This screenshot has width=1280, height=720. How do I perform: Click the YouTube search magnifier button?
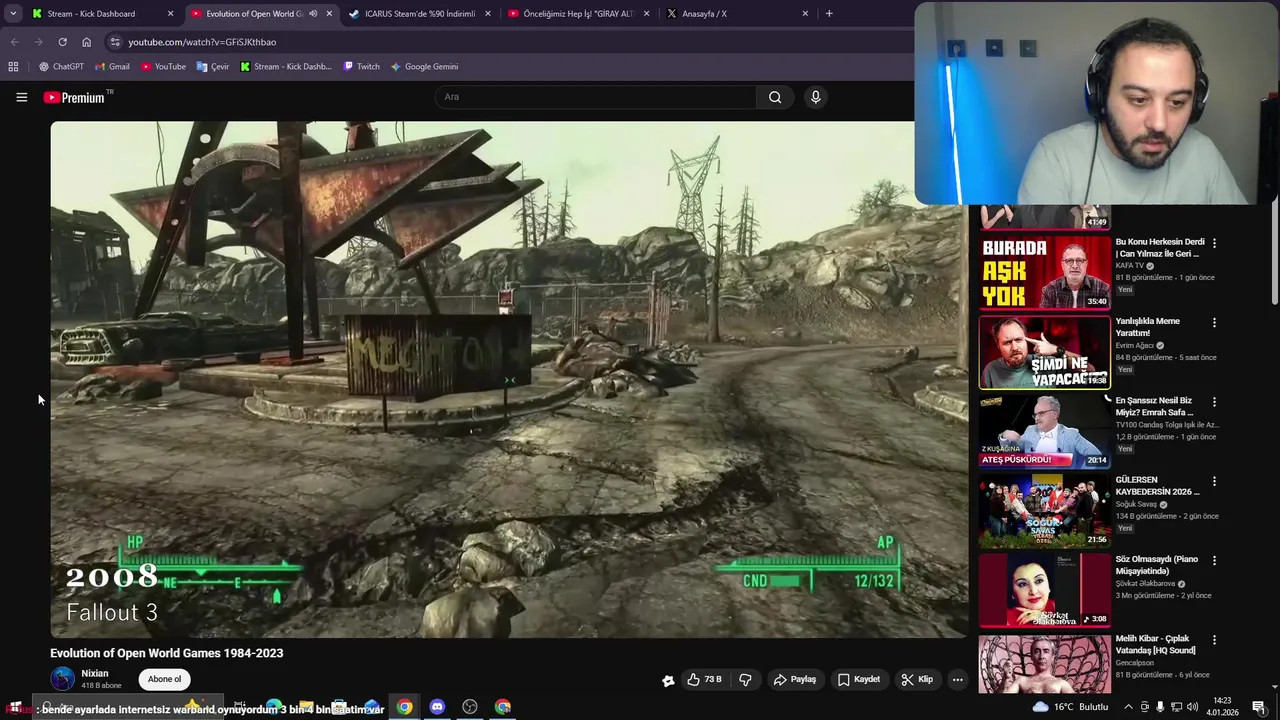(775, 97)
